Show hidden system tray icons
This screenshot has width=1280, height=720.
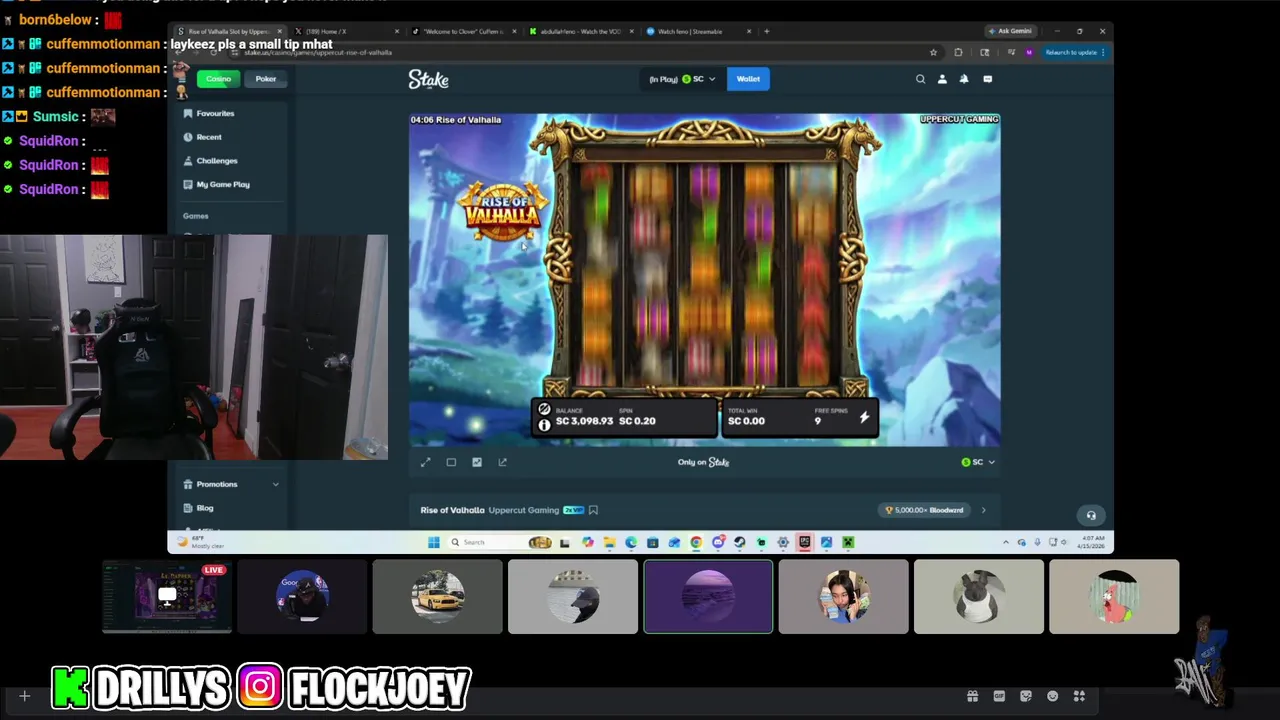[1006, 542]
